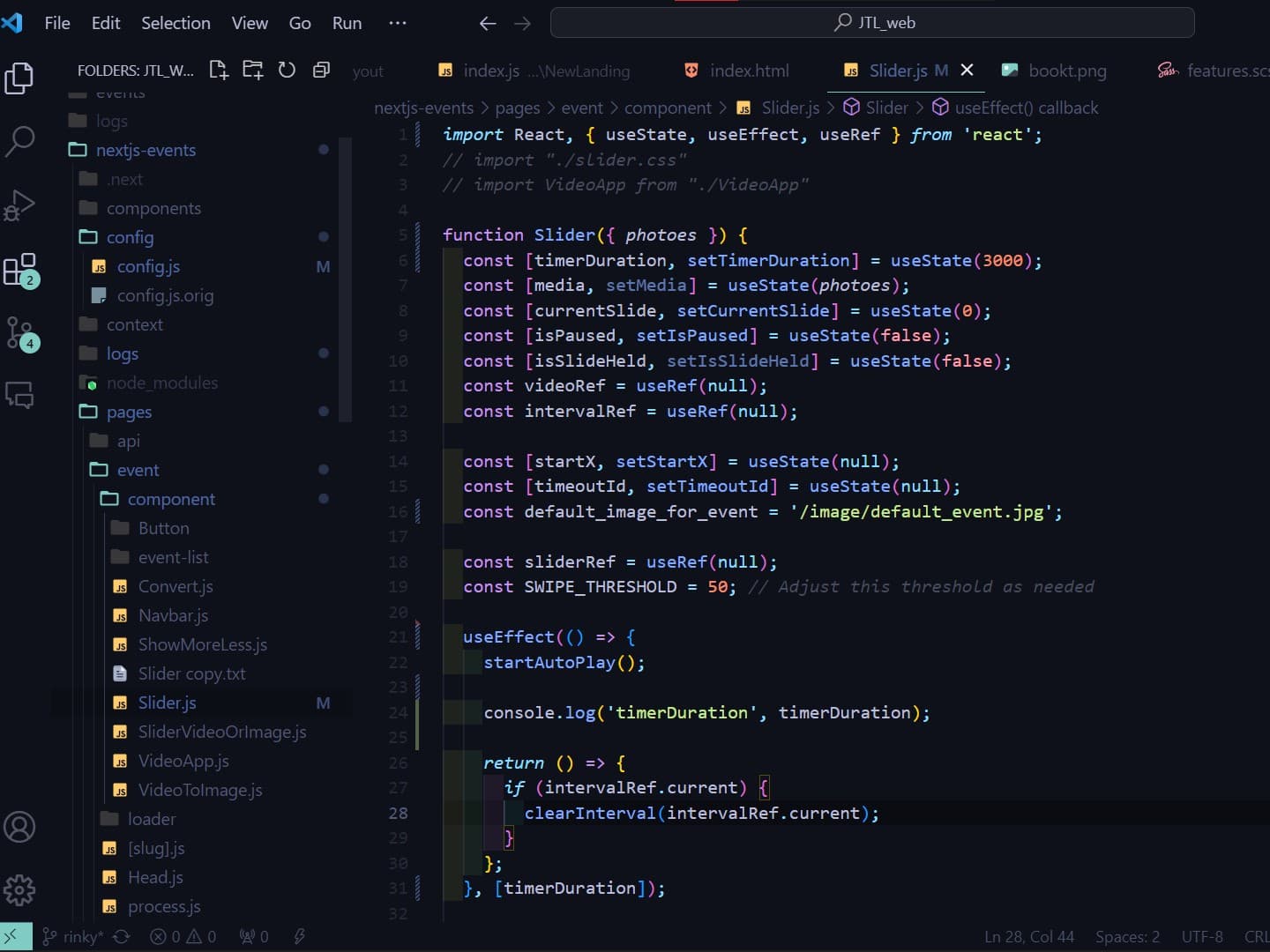Open the Source Control view
This screenshot has width=1270, height=952.
[x=19, y=332]
